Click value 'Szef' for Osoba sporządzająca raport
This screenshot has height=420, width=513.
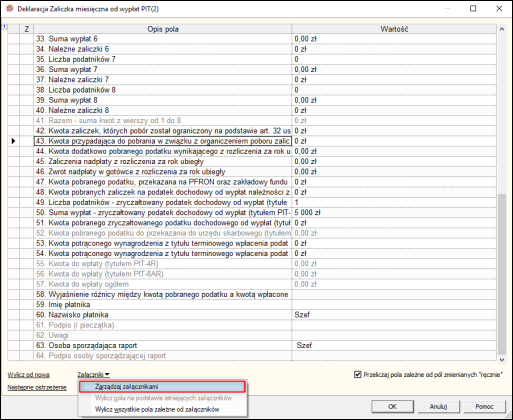[x=304, y=345]
